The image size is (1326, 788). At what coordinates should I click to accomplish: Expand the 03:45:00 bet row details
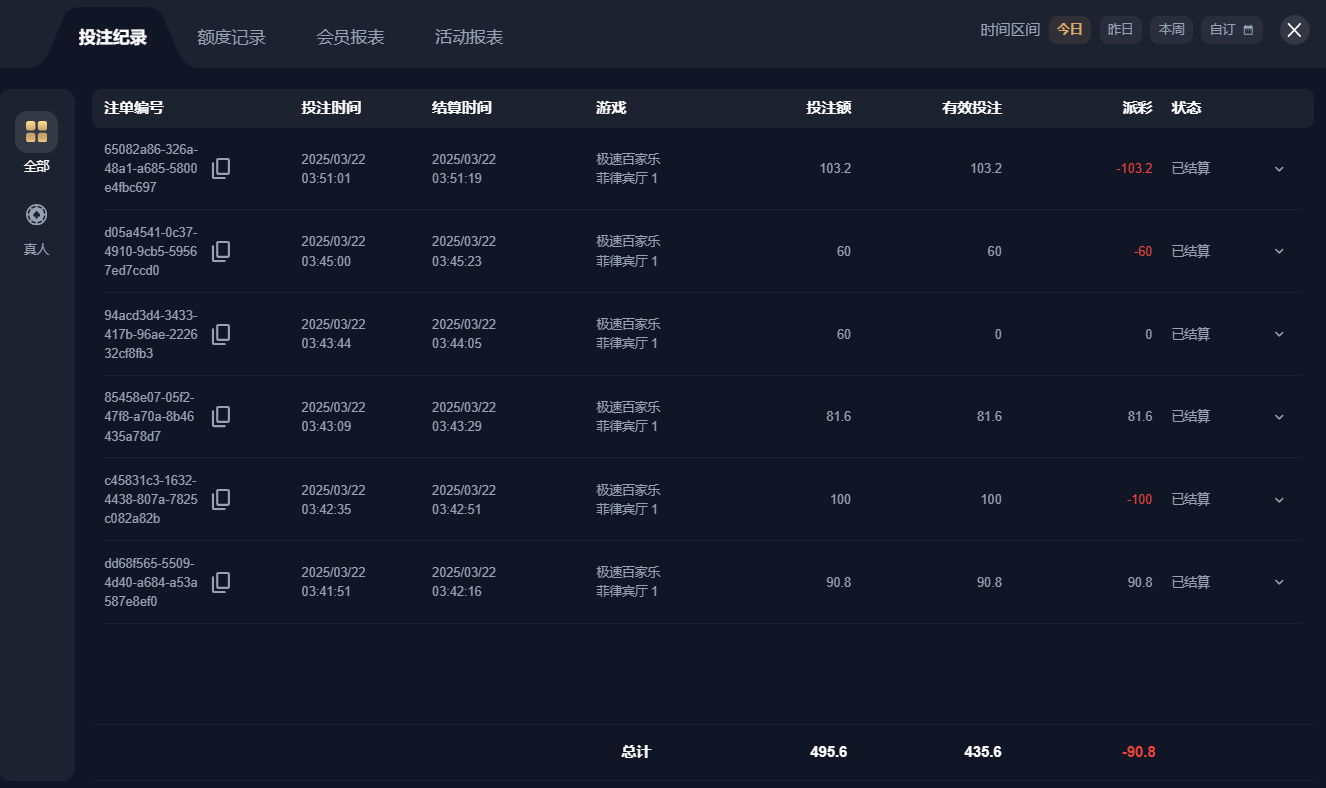click(1279, 251)
